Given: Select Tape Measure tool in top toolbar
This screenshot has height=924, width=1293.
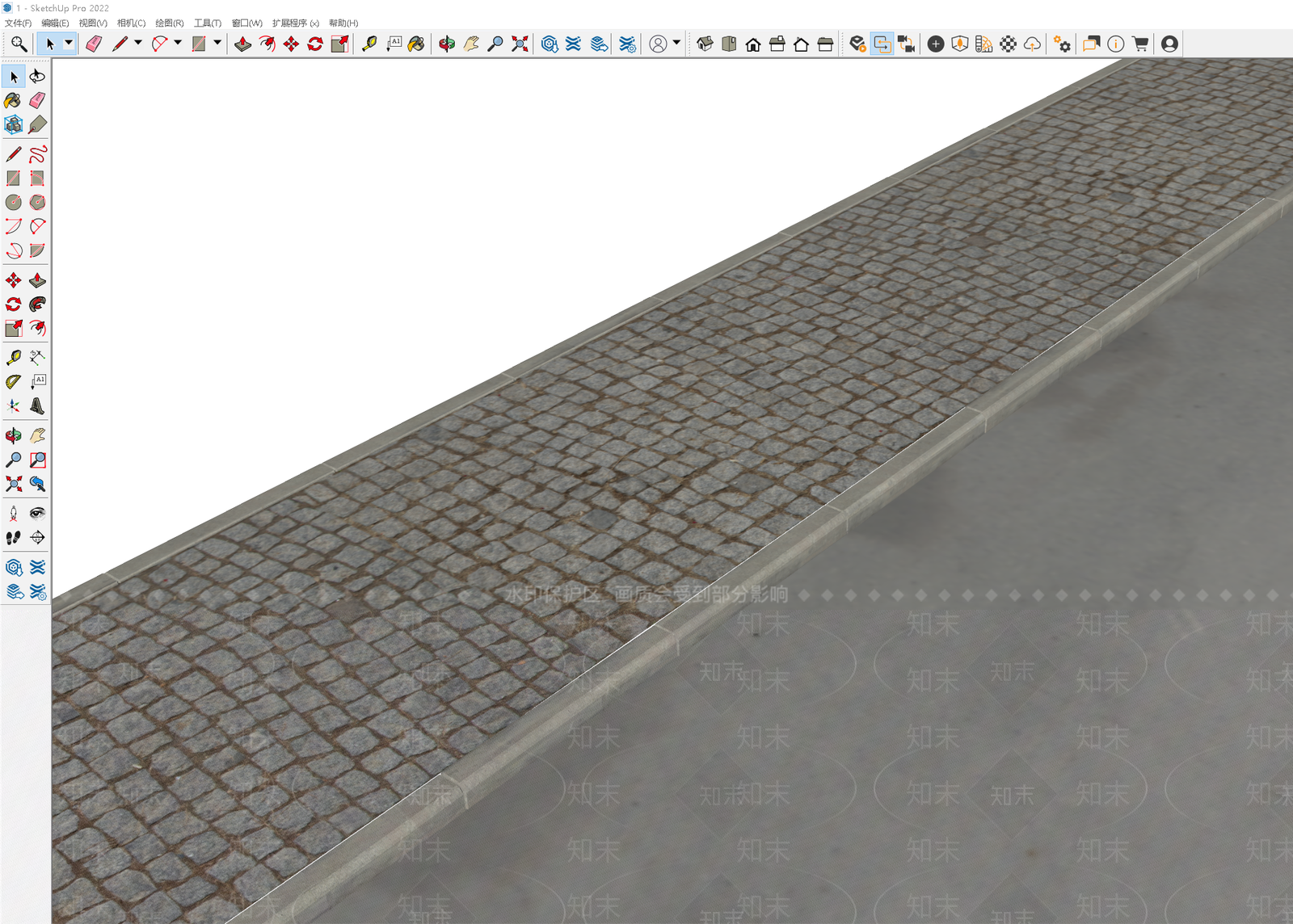Looking at the screenshot, I should (x=369, y=44).
